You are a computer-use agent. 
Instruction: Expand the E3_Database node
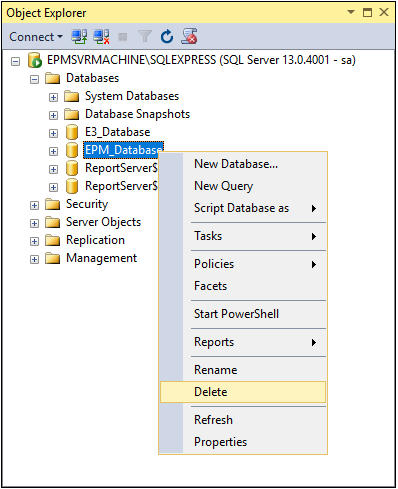pyautogui.click(x=53, y=133)
